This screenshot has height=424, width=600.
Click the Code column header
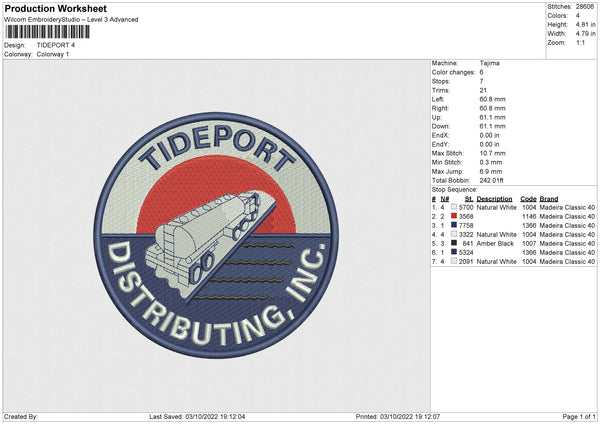529,198
